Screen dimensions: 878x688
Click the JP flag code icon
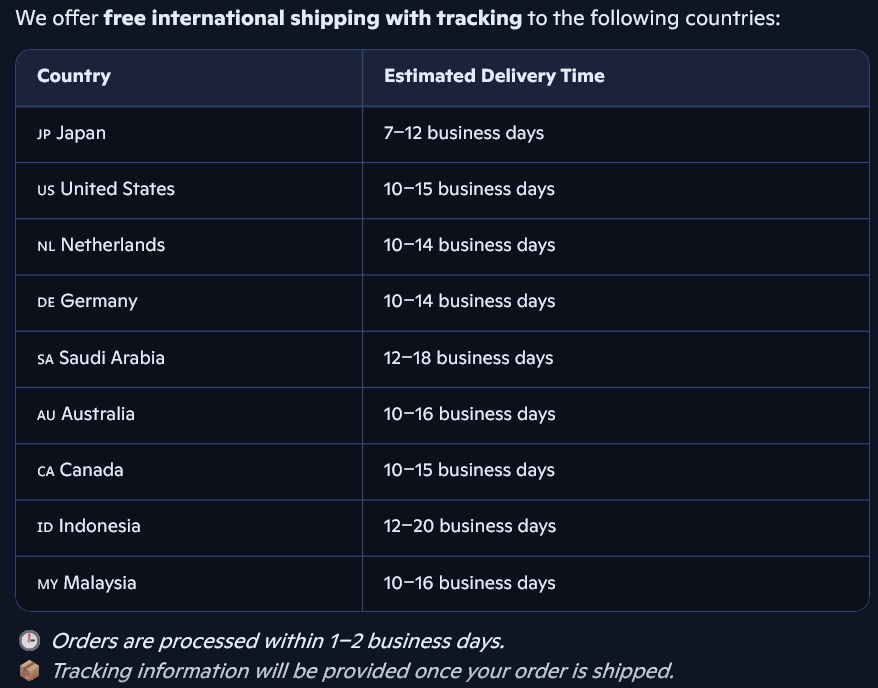44,135
